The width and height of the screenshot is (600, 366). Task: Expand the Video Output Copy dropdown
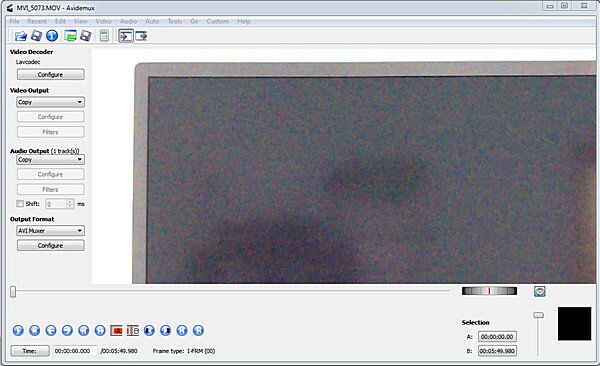(51, 102)
